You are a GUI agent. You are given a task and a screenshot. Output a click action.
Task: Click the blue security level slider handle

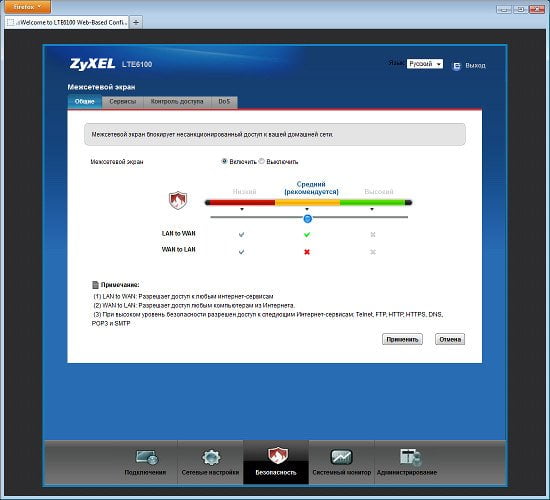(307, 219)
